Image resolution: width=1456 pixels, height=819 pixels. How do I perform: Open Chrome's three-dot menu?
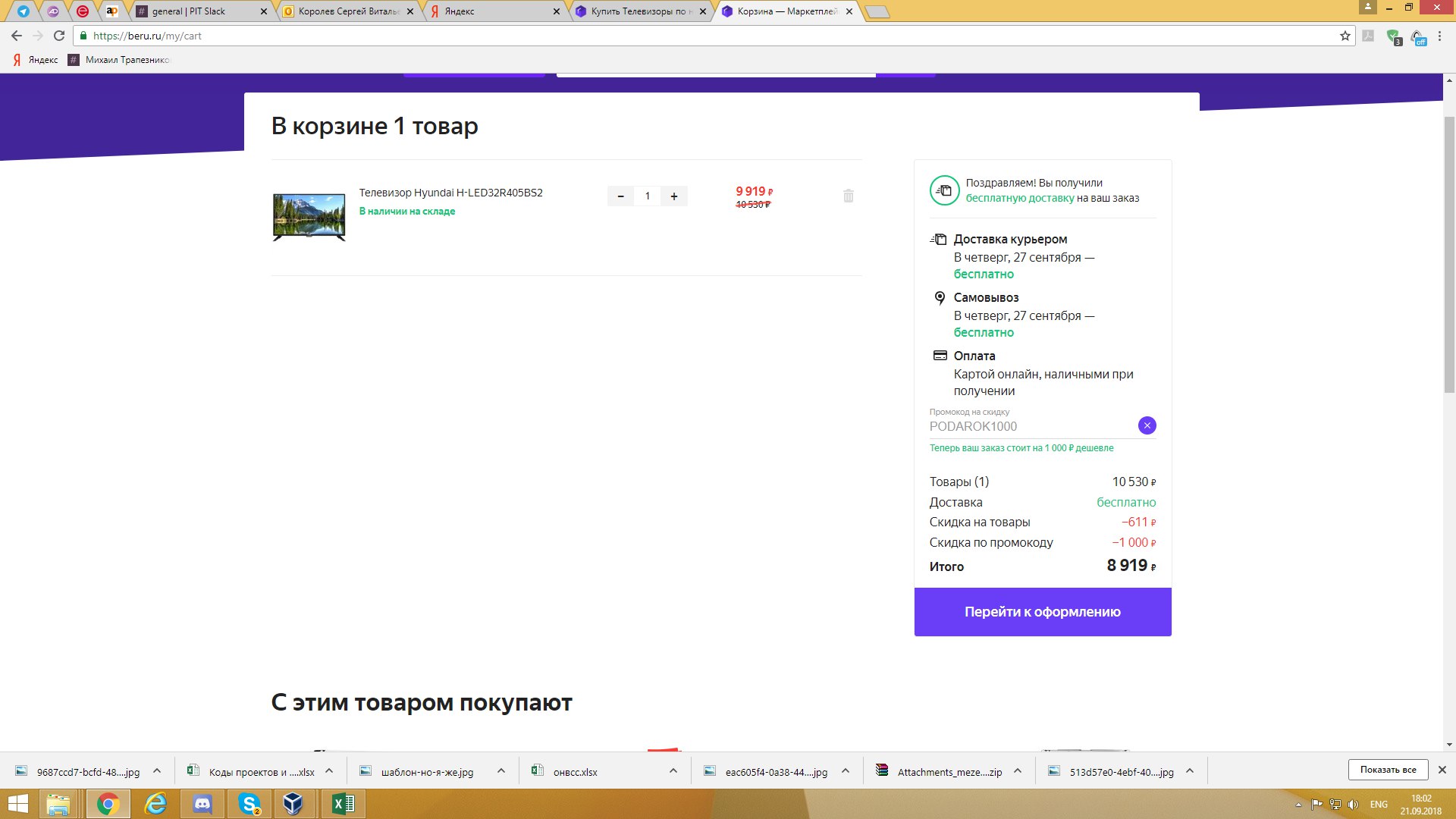tap(1439, 36)
